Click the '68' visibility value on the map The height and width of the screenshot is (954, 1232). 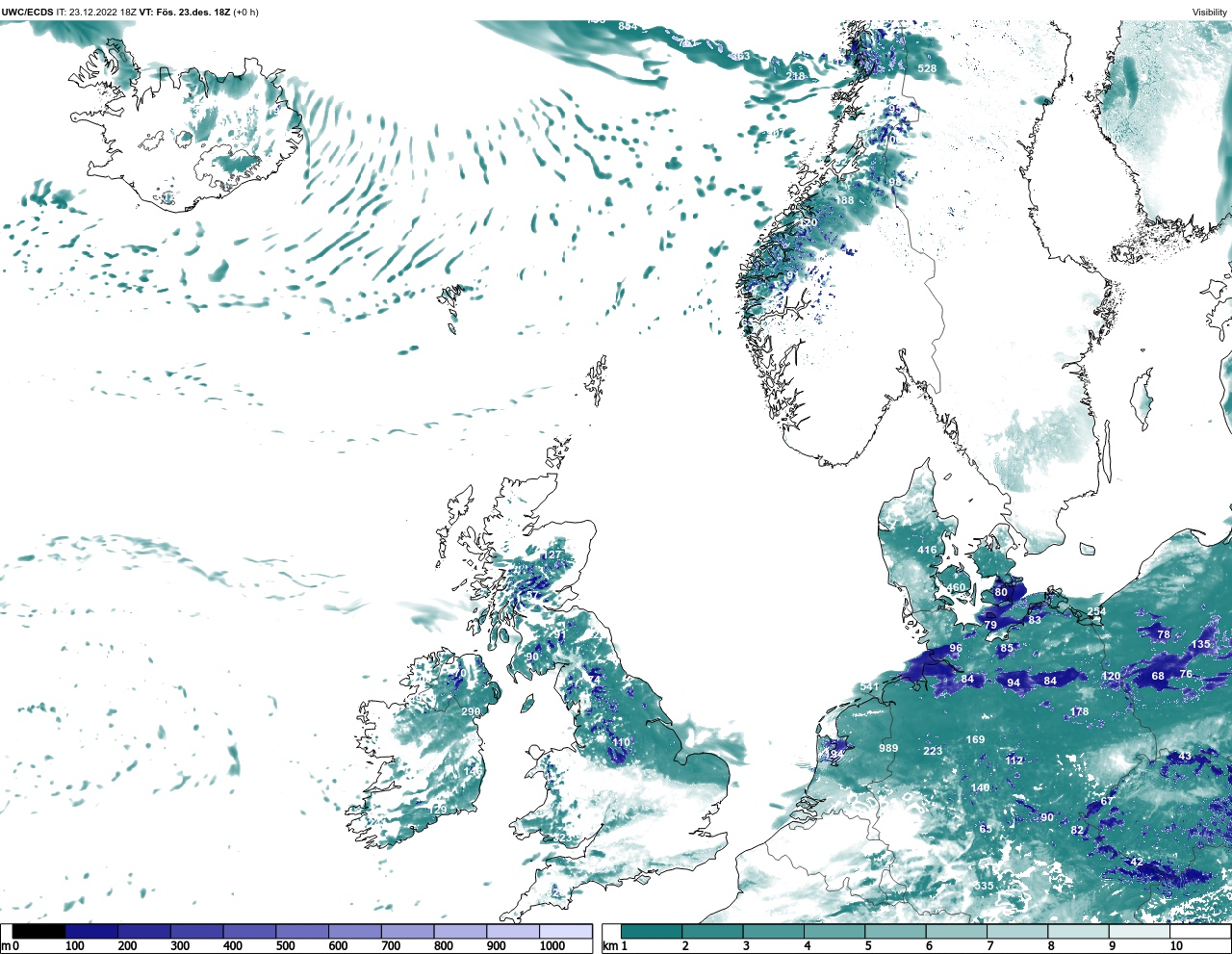(x=1158, y=677)
